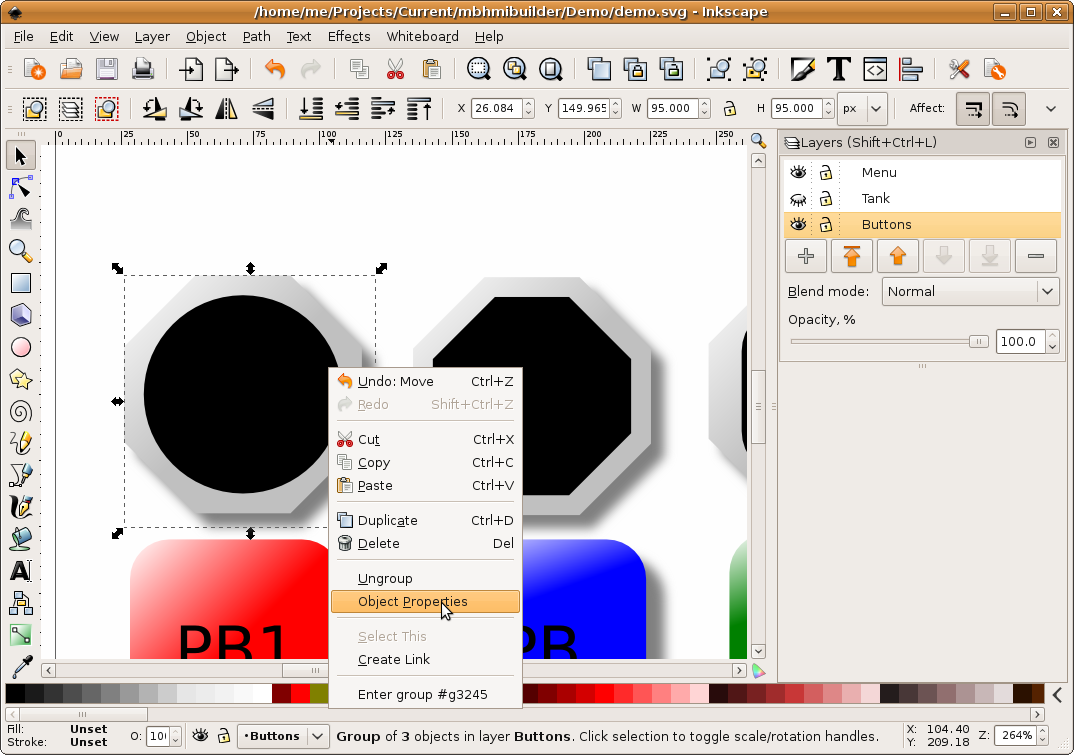
Task: Toggle visibility of the Menu layer
Action: pos(798,172)
